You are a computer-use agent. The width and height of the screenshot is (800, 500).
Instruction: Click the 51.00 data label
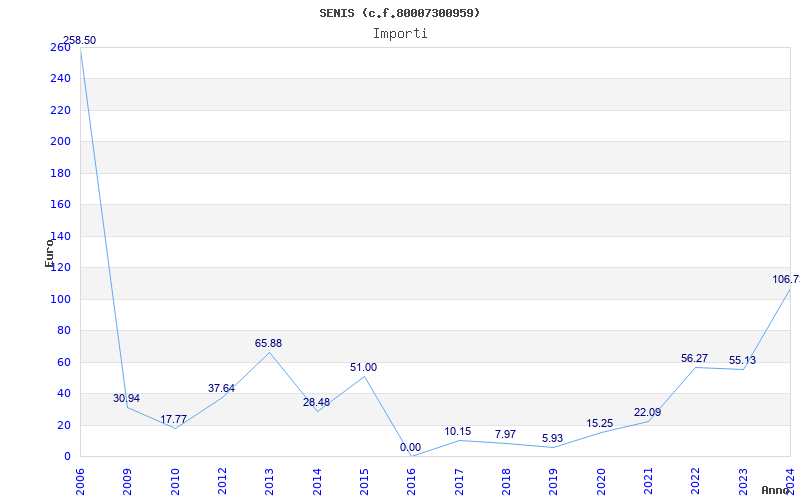[363, 367]
